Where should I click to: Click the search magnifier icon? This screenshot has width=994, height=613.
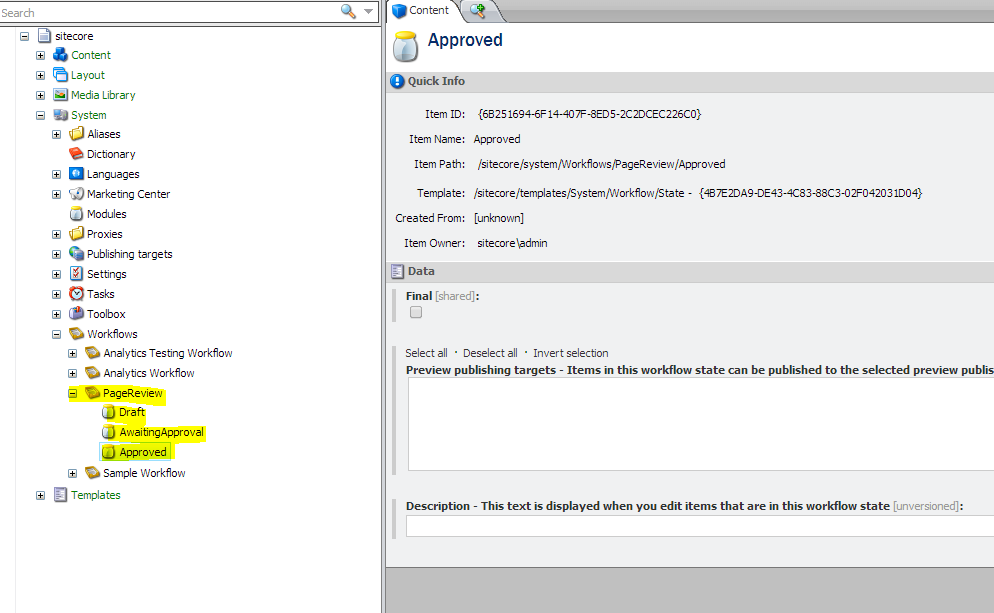(x=349, y=12)
